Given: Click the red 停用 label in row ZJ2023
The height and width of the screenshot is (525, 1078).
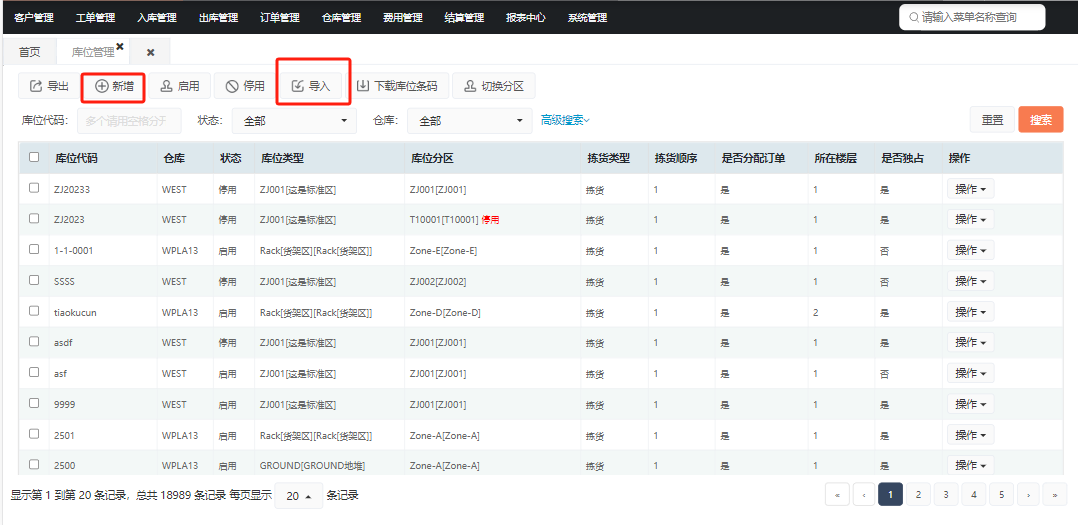Looking at the screenshot, I should point(490,220).
